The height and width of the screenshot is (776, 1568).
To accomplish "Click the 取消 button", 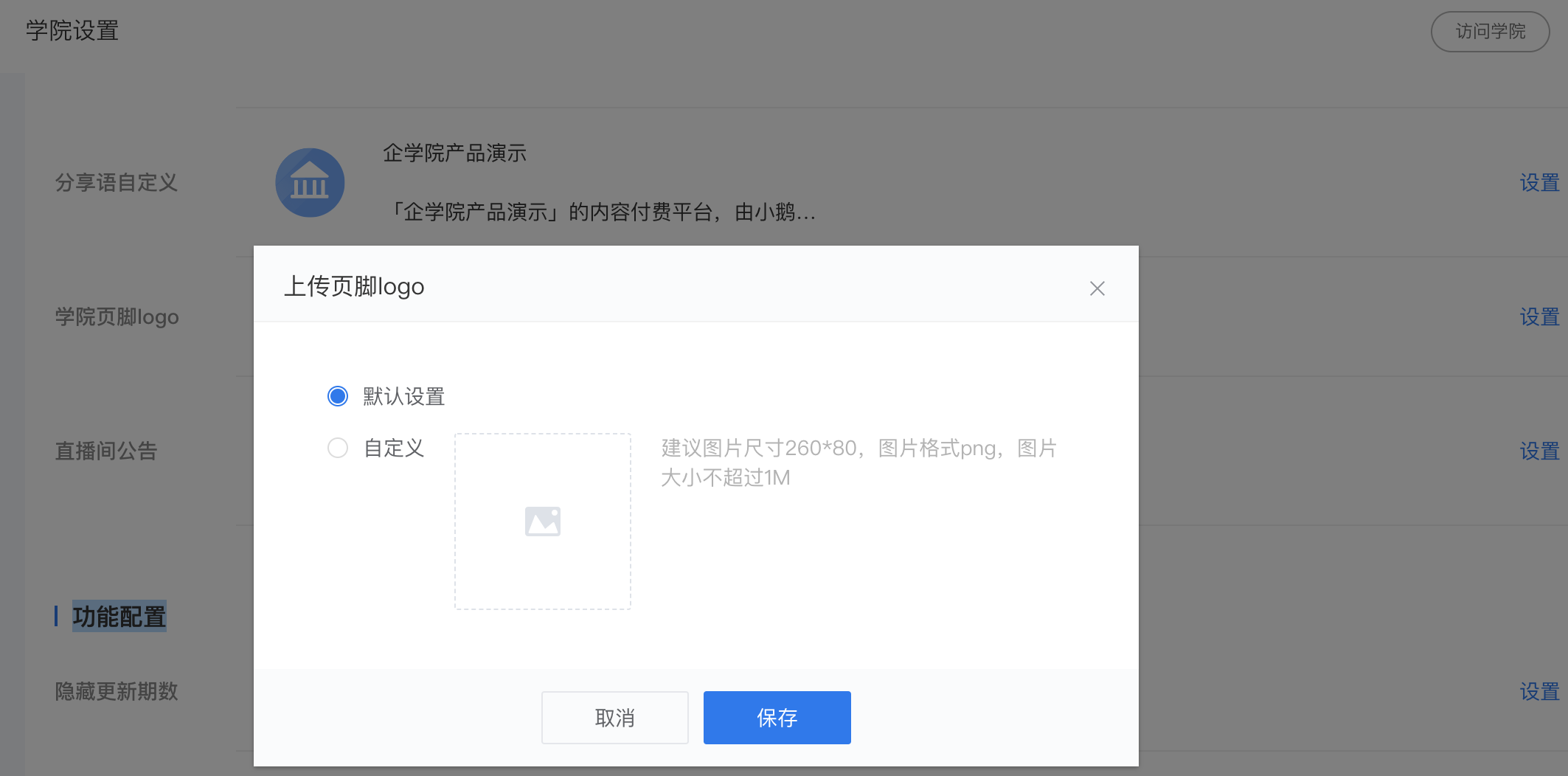I will 615,718.
